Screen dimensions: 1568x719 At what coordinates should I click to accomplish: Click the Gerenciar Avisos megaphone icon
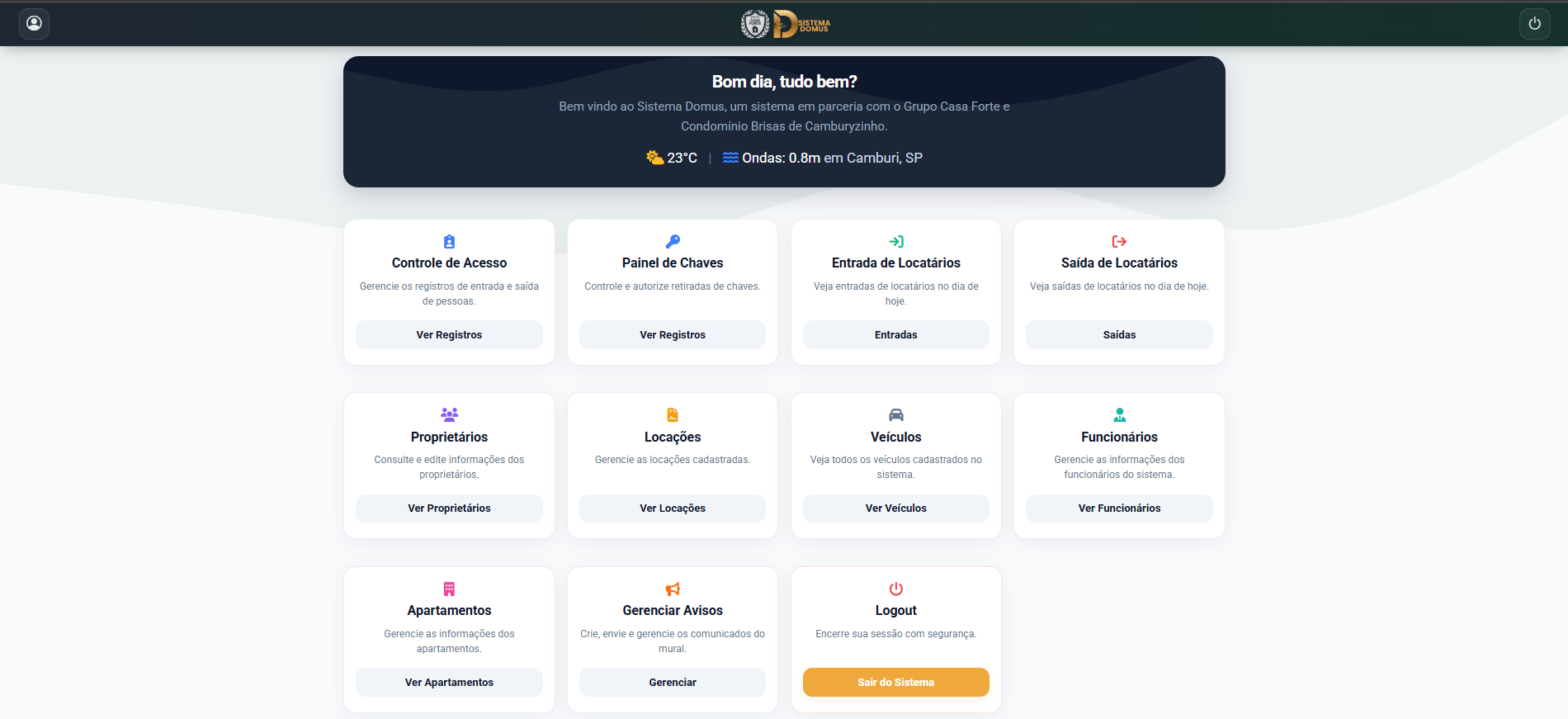673,589
